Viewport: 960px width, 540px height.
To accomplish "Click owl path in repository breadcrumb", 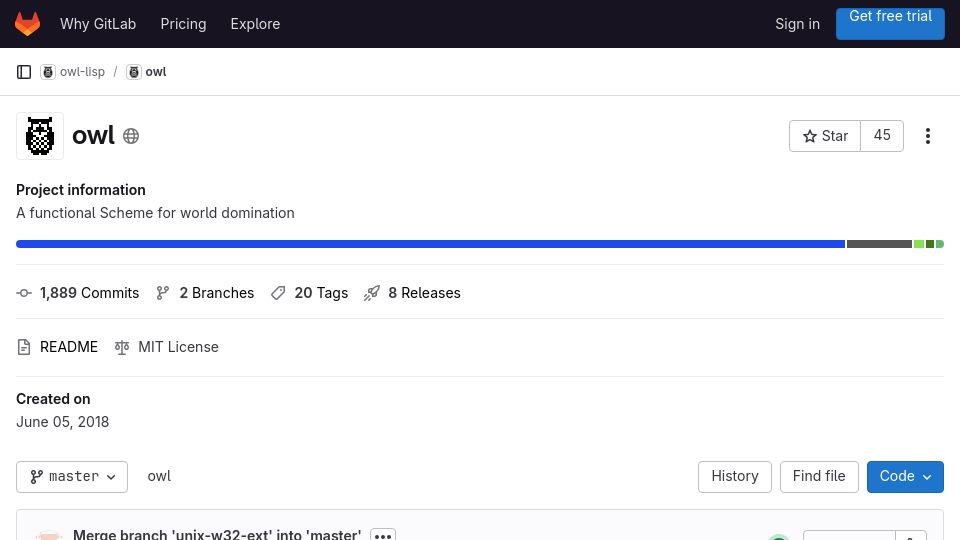I will pos(159,476).
